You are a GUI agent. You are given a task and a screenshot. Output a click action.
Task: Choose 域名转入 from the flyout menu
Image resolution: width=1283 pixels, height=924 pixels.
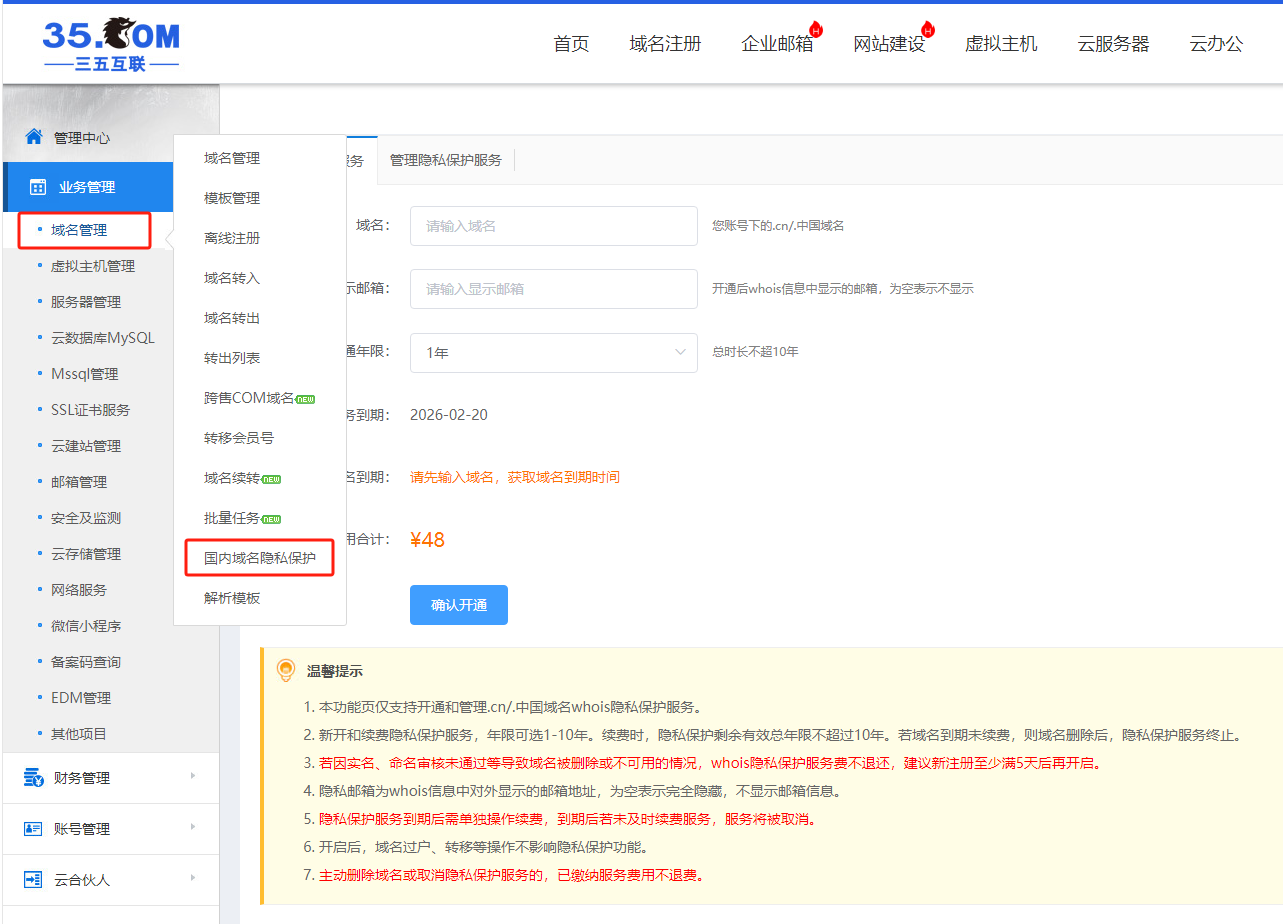point(232,278)
